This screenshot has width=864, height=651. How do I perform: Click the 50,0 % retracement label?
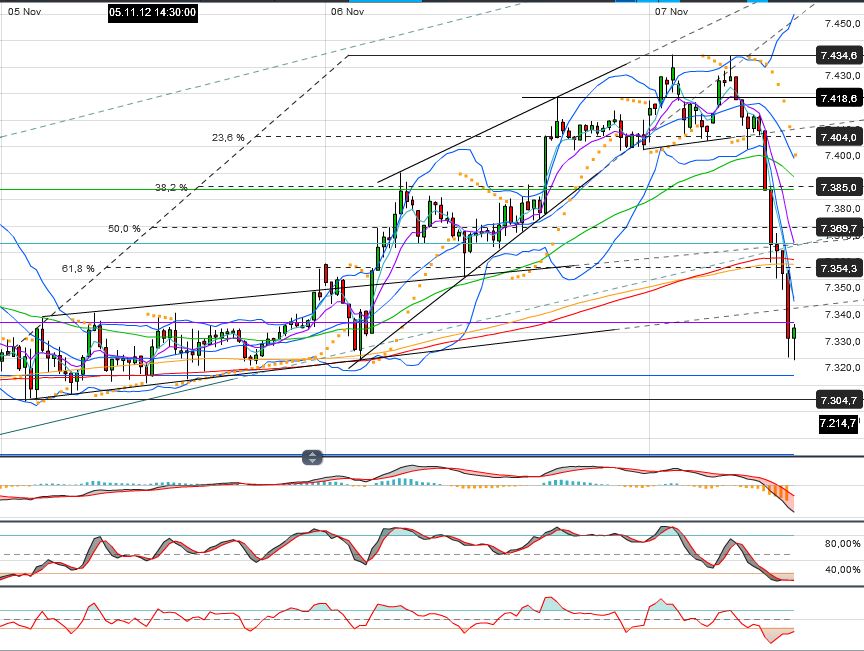(125, 228)
